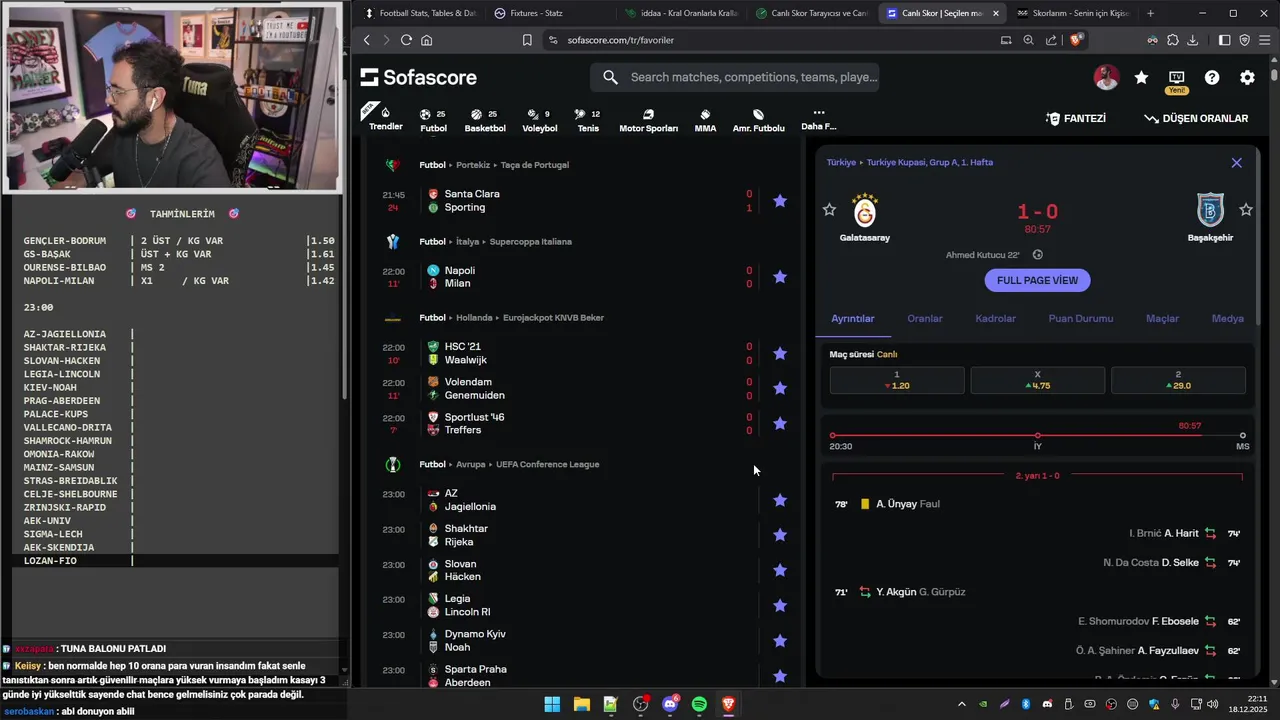
Task: Open Spotify from the taskbar
Action: (699, 705)
